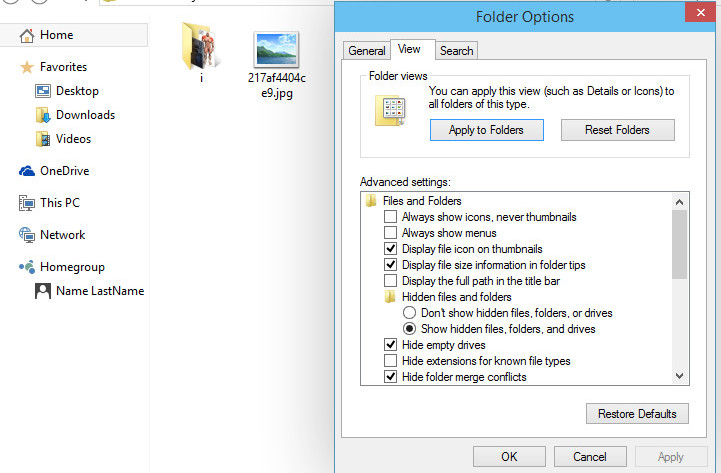Click the Hidden files and folders folder icon
Screen dimensions: 721x473
[389, 297]
